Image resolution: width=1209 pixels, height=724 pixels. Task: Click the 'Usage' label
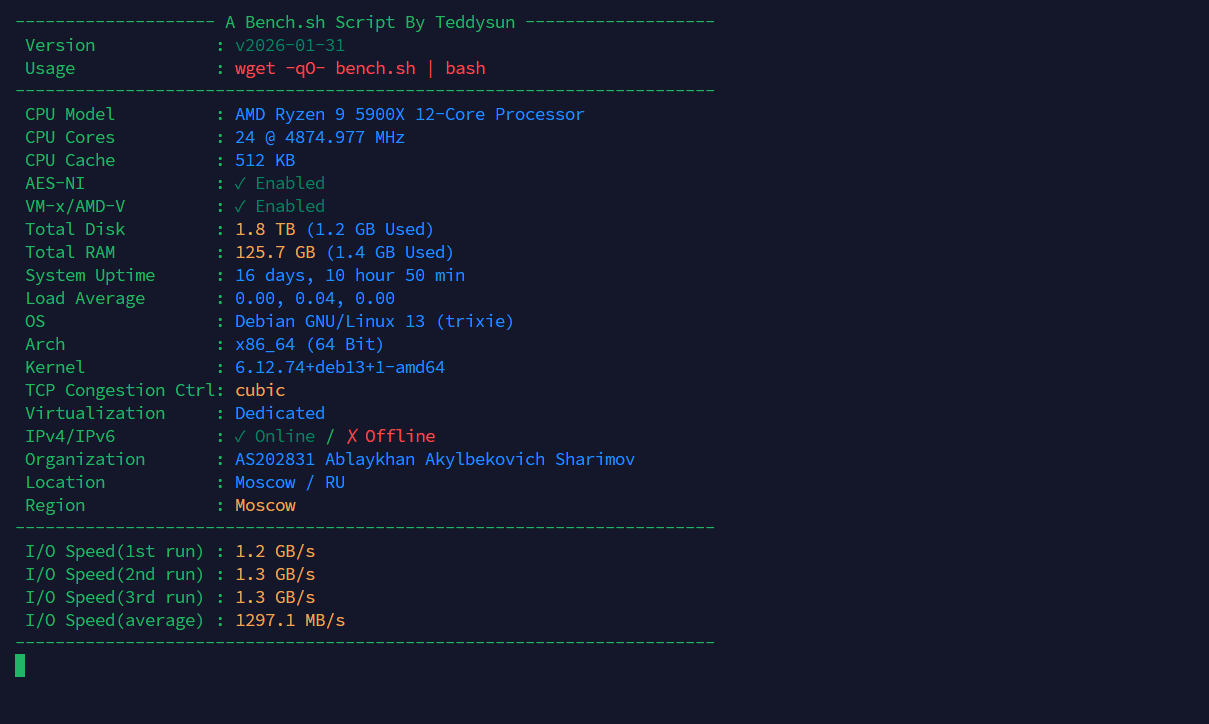pyautogui.click(x=50, y=68)
